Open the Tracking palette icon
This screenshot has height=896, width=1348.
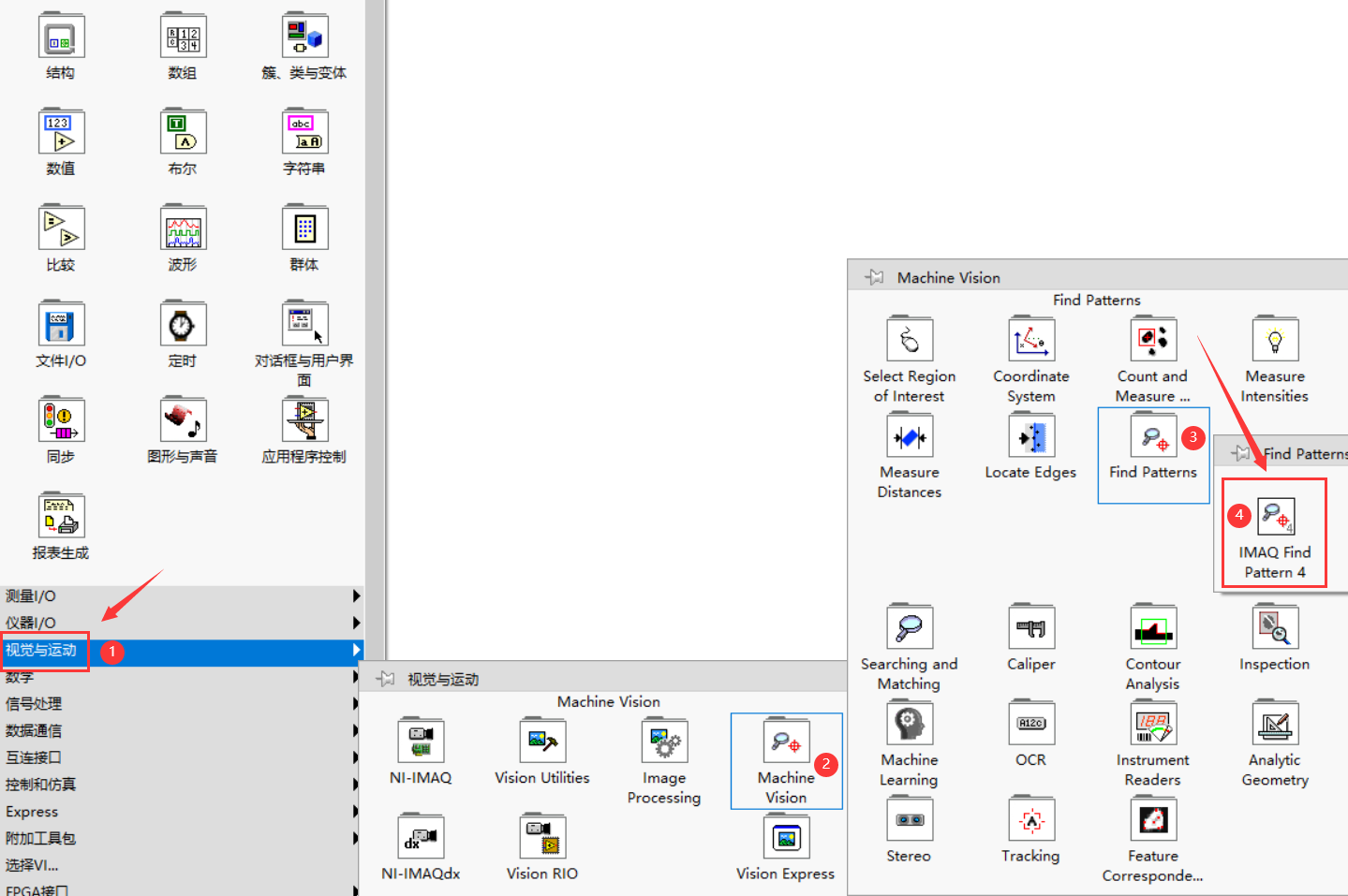tap(1031, 820)
